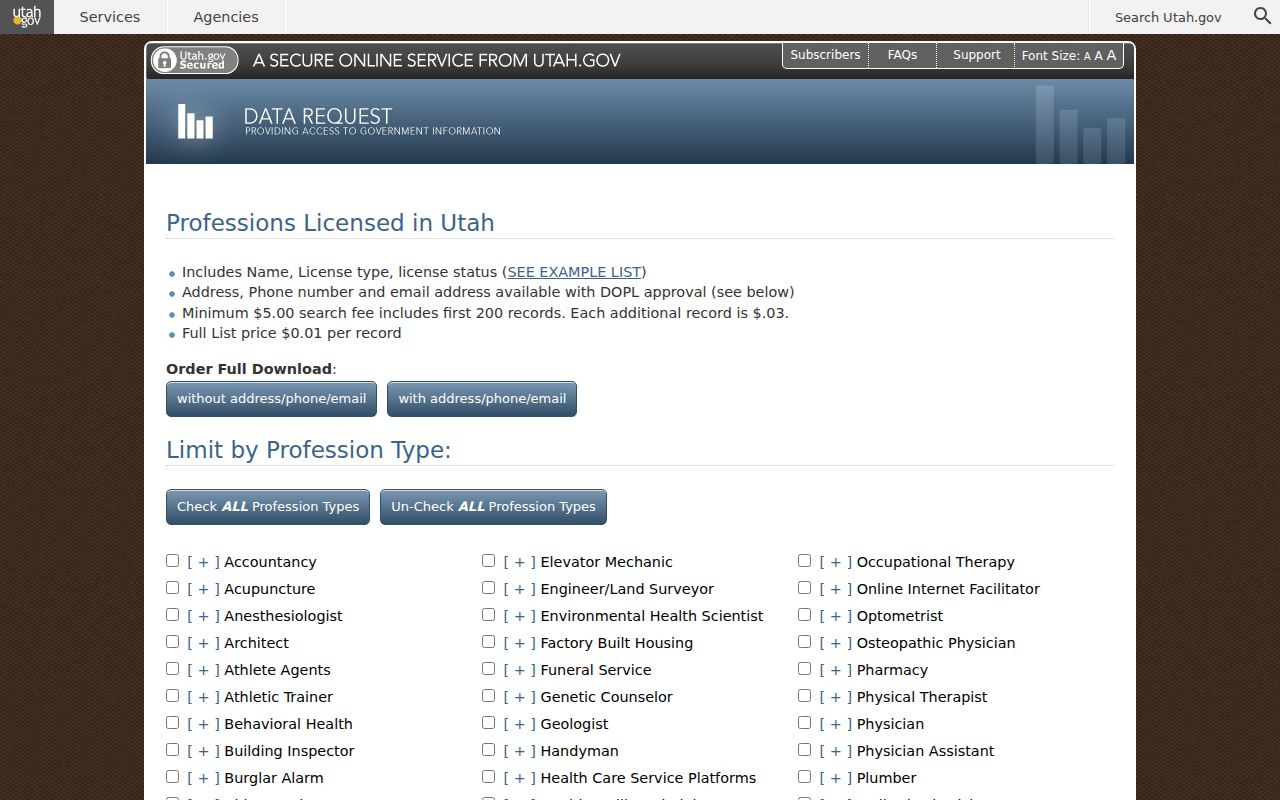Viewport: 1280px width, 800px height.
Task: Click the Utah.gov Secured lock badge
Action: (x=194, y=60)
